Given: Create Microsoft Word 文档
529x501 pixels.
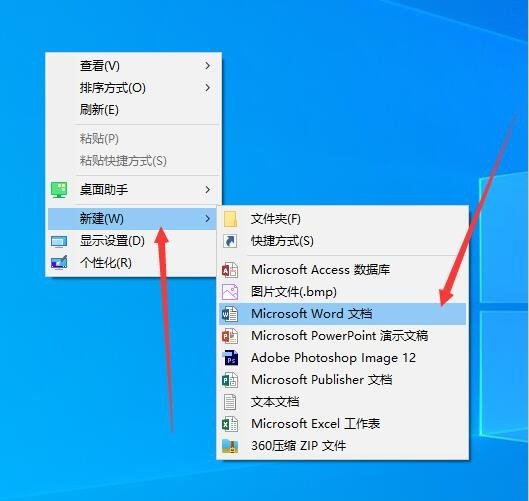Looking at the screenshot, I should click(342, 314).
